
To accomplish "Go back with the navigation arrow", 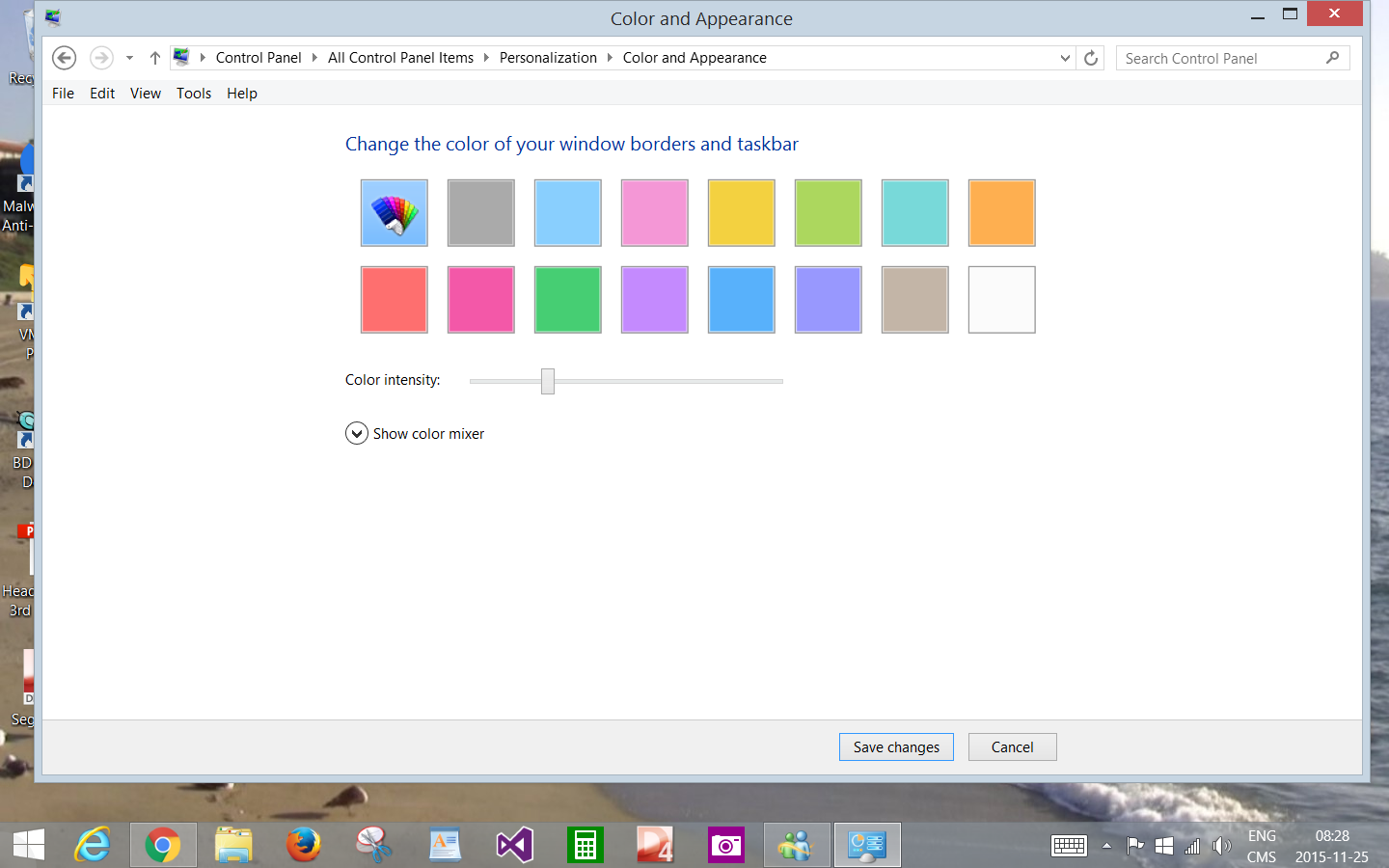I will pos(64,58).
